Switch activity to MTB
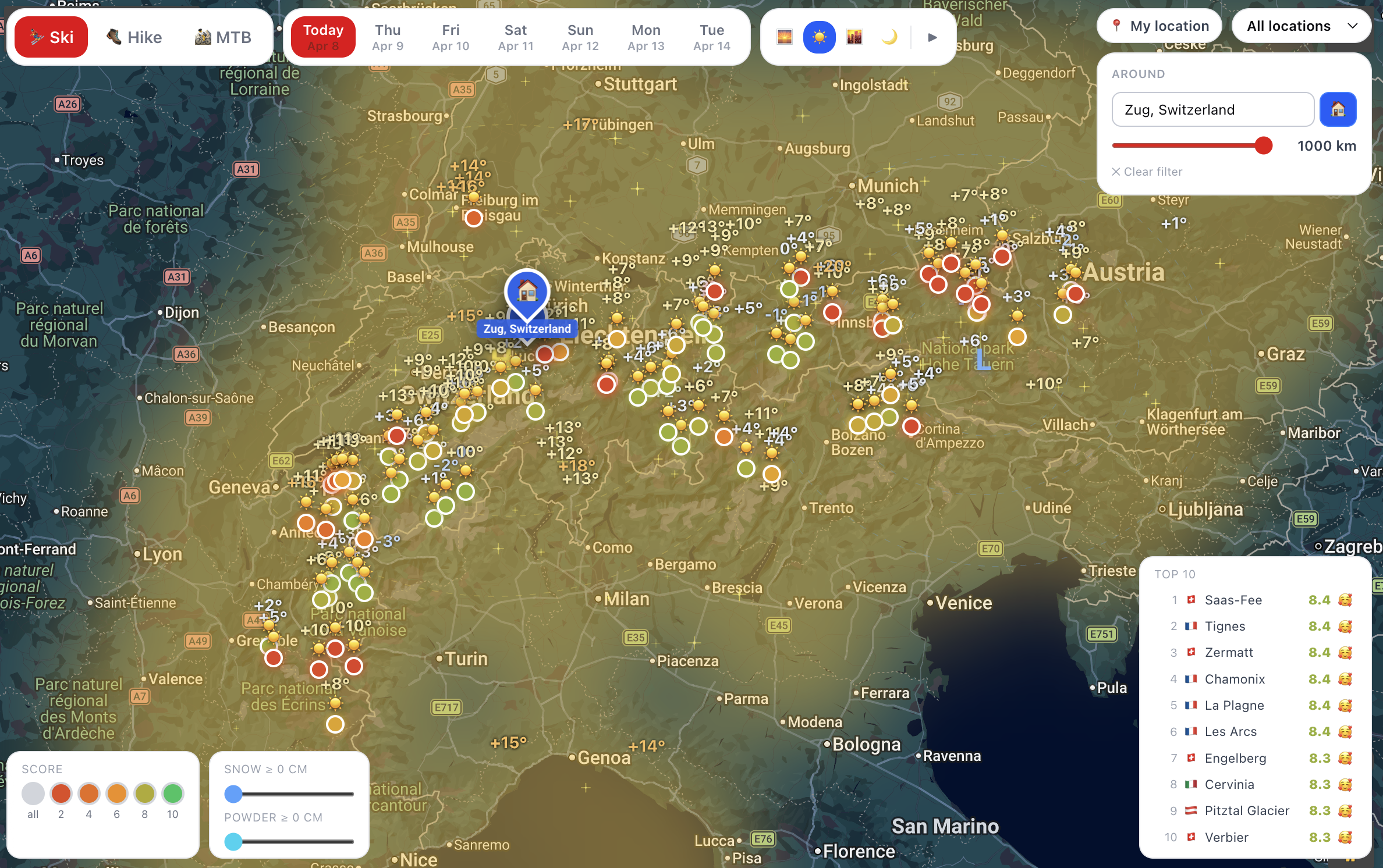The image size is (1383, 868). coord(223,37)
